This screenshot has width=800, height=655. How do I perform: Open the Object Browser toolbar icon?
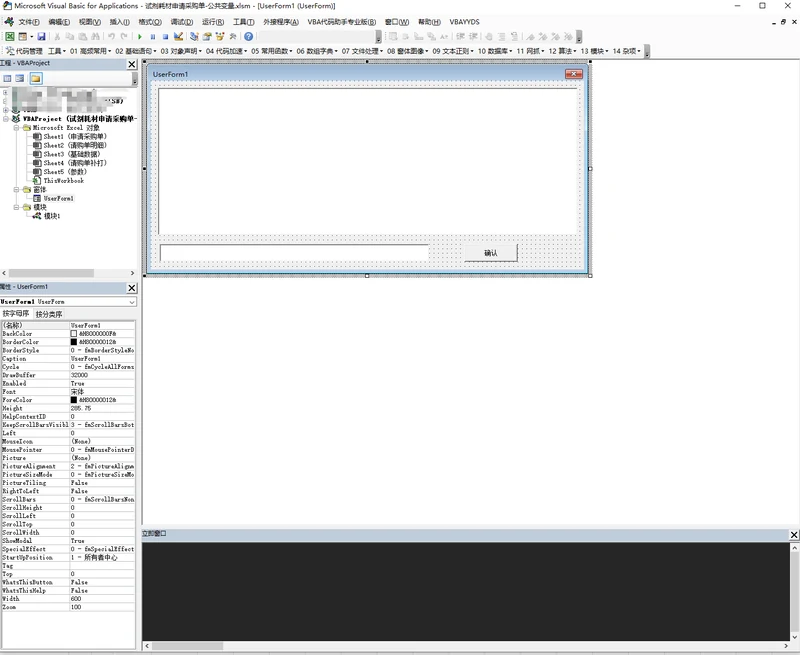click(220, 36)
